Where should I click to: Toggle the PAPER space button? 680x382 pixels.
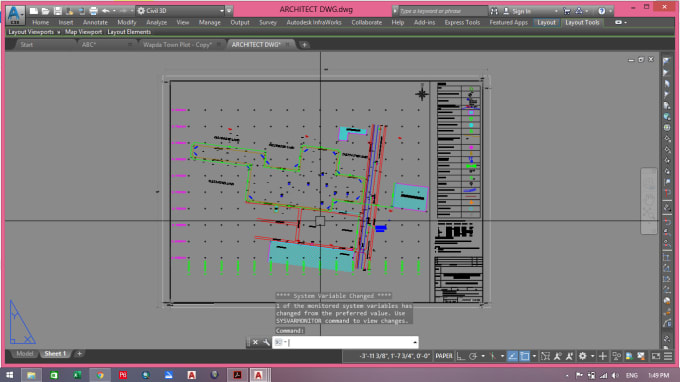point(444,356)
